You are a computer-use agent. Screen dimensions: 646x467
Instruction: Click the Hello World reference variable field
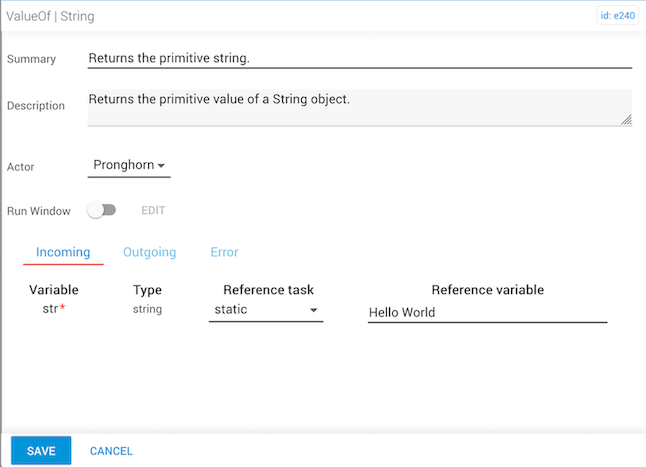(487, 312)
